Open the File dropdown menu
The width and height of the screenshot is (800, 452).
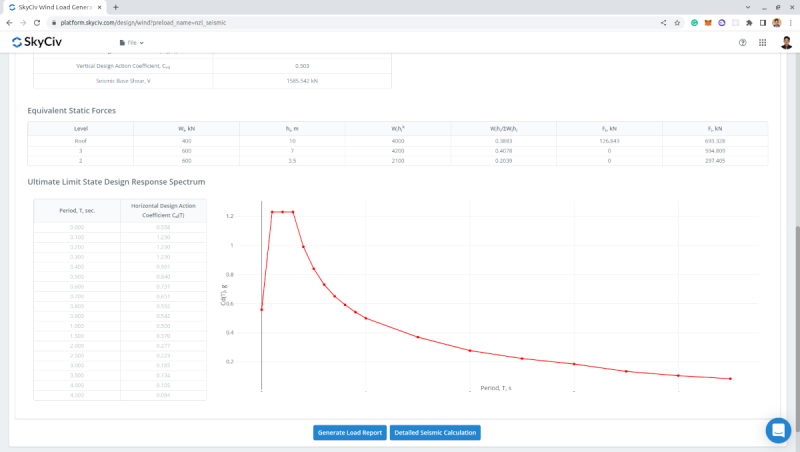click(131, 43)
